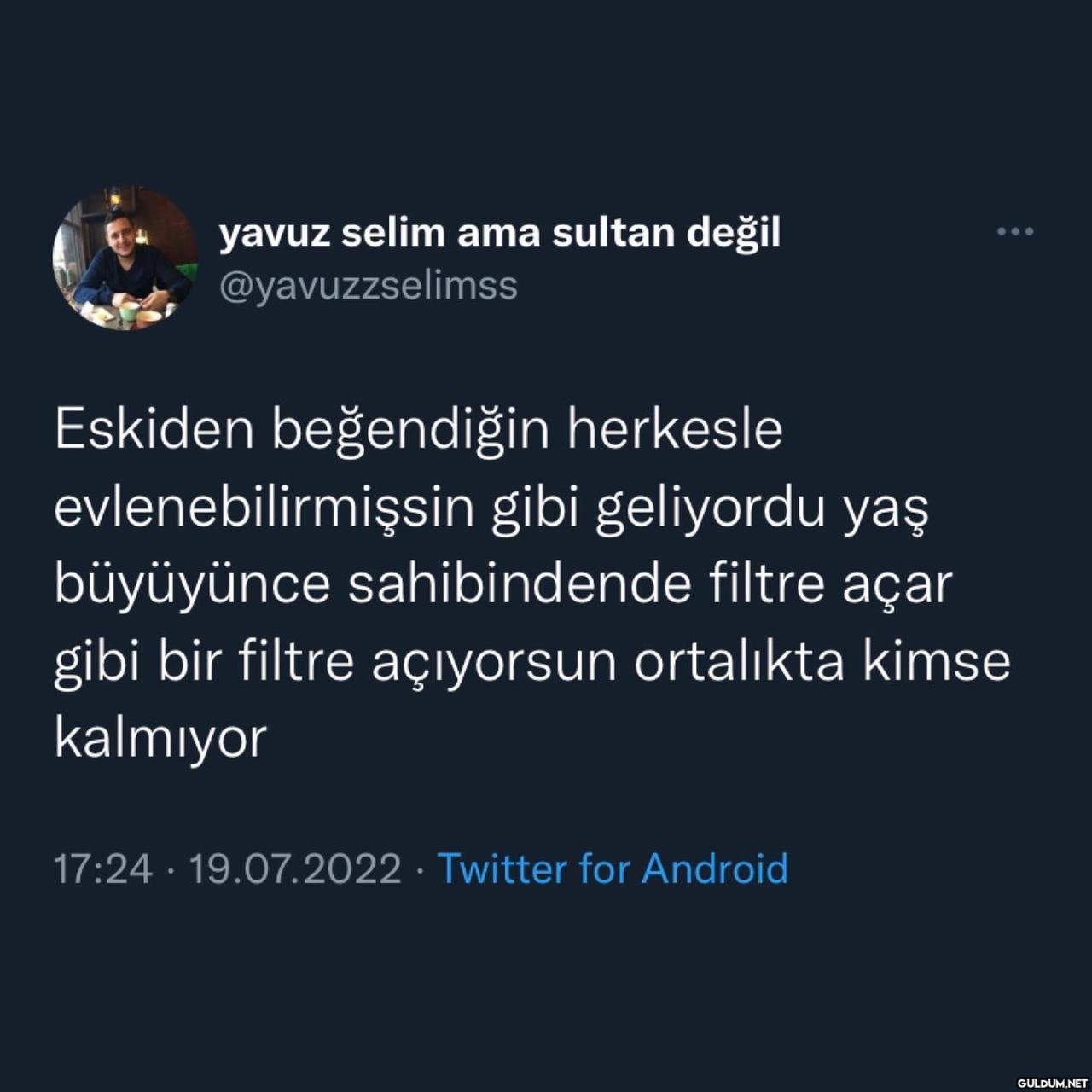Click the 17:24 timestamp
Viewport: 1092px width, 1092px height.
[103, 868]
